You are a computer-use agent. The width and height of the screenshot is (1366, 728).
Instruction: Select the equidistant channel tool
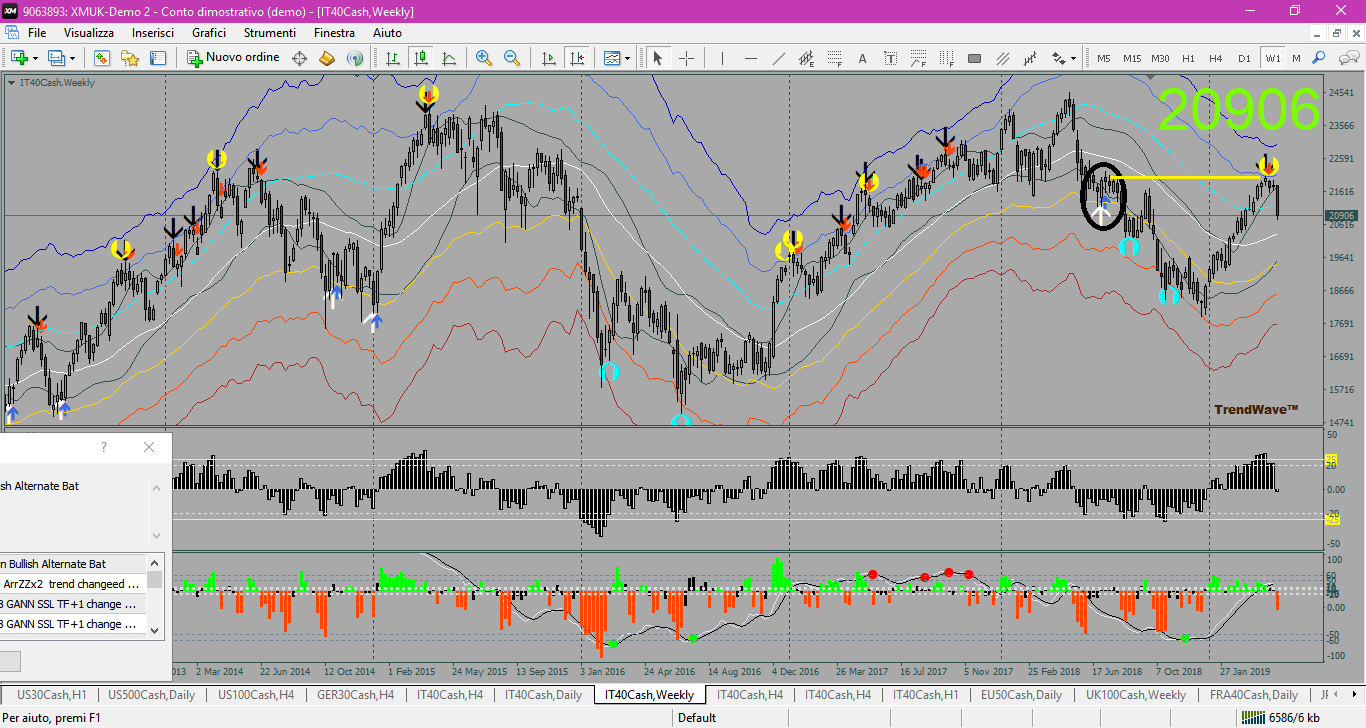(x=806, y=58)
